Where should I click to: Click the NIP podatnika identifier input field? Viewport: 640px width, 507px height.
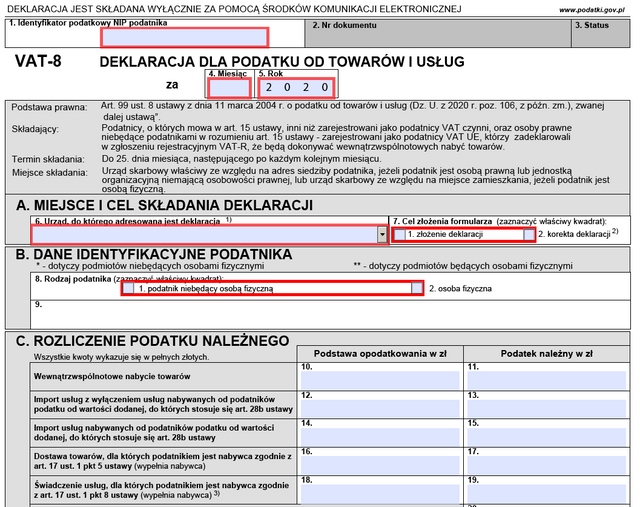(x=184, y=38)
